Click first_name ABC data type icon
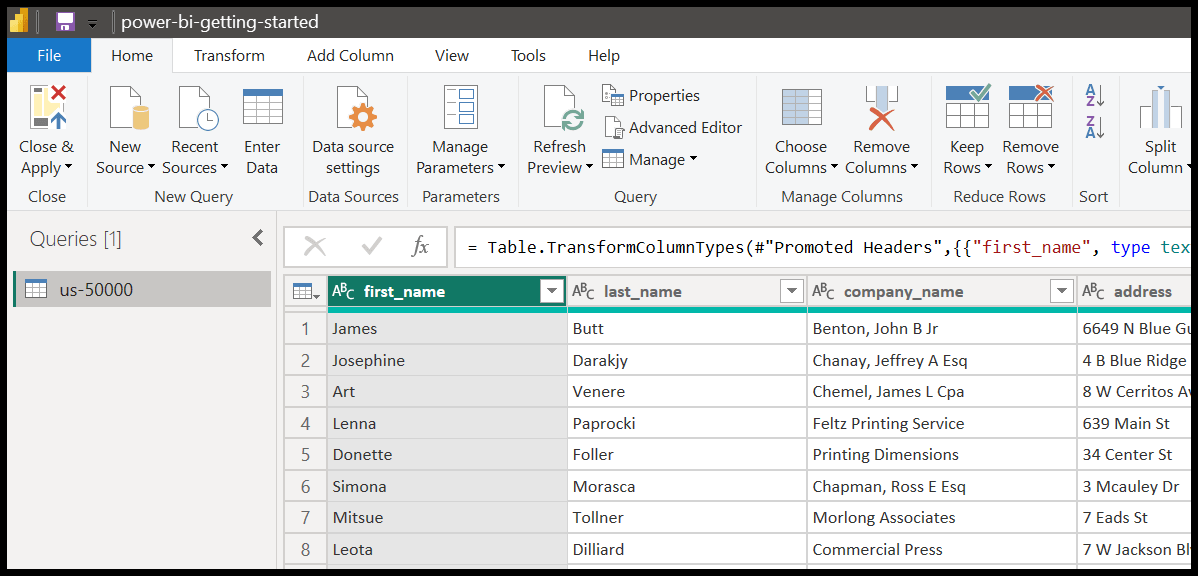 [x=344, y=291]
